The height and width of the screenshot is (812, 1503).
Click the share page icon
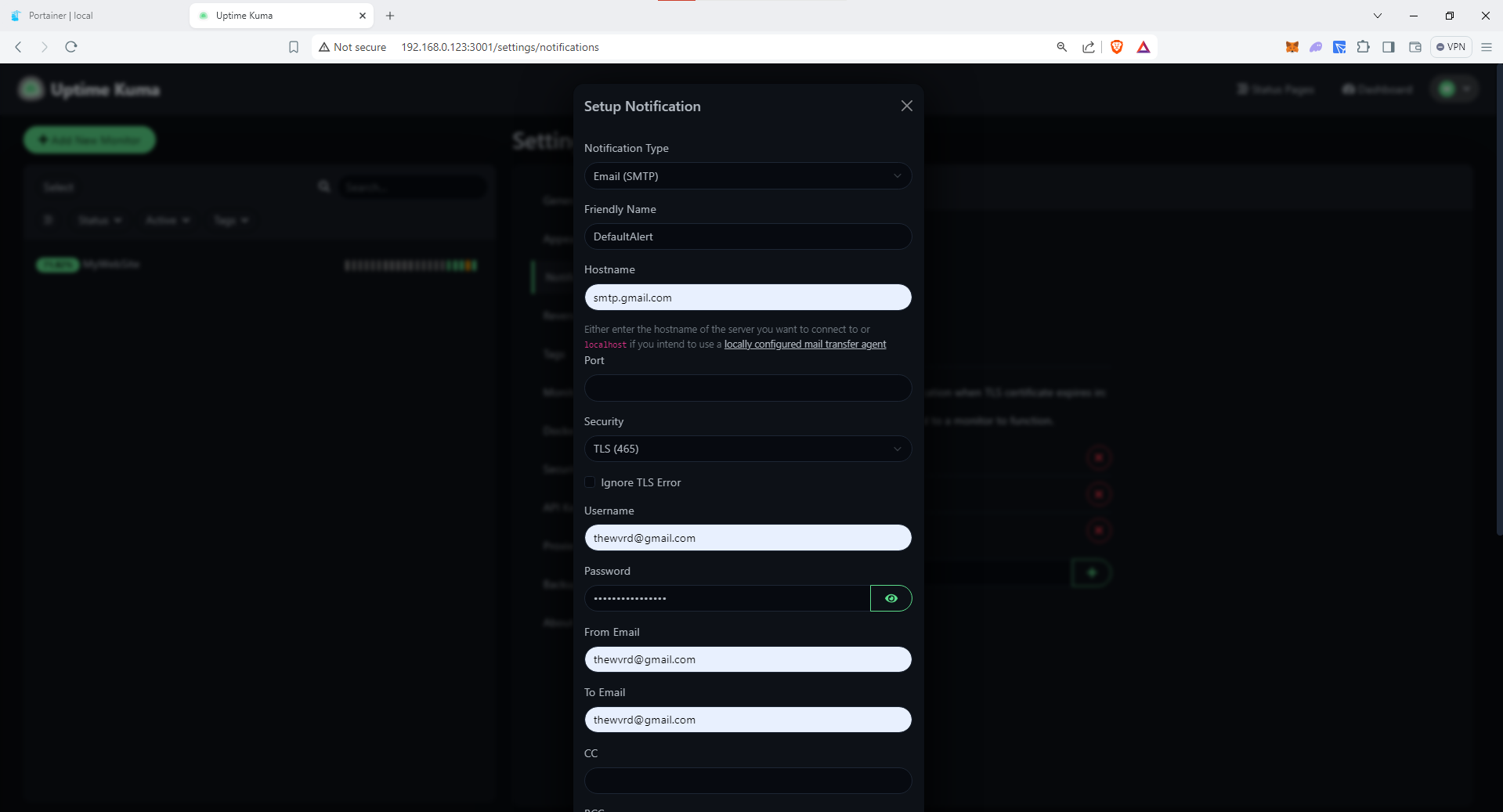pos(1089,47)
